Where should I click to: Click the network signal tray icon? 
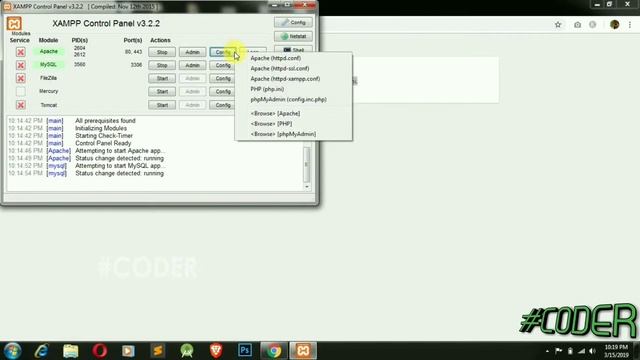point(581,351)
